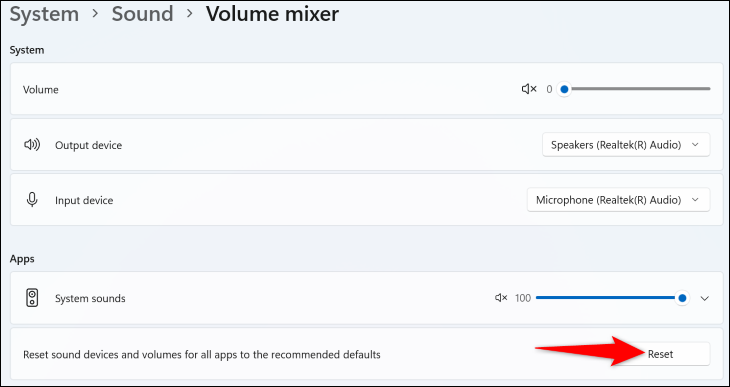Image resolution: width=730 pixels, height=387 pixels.
Task: Set master Volume by clicking slider track middle
Action: 637,89
